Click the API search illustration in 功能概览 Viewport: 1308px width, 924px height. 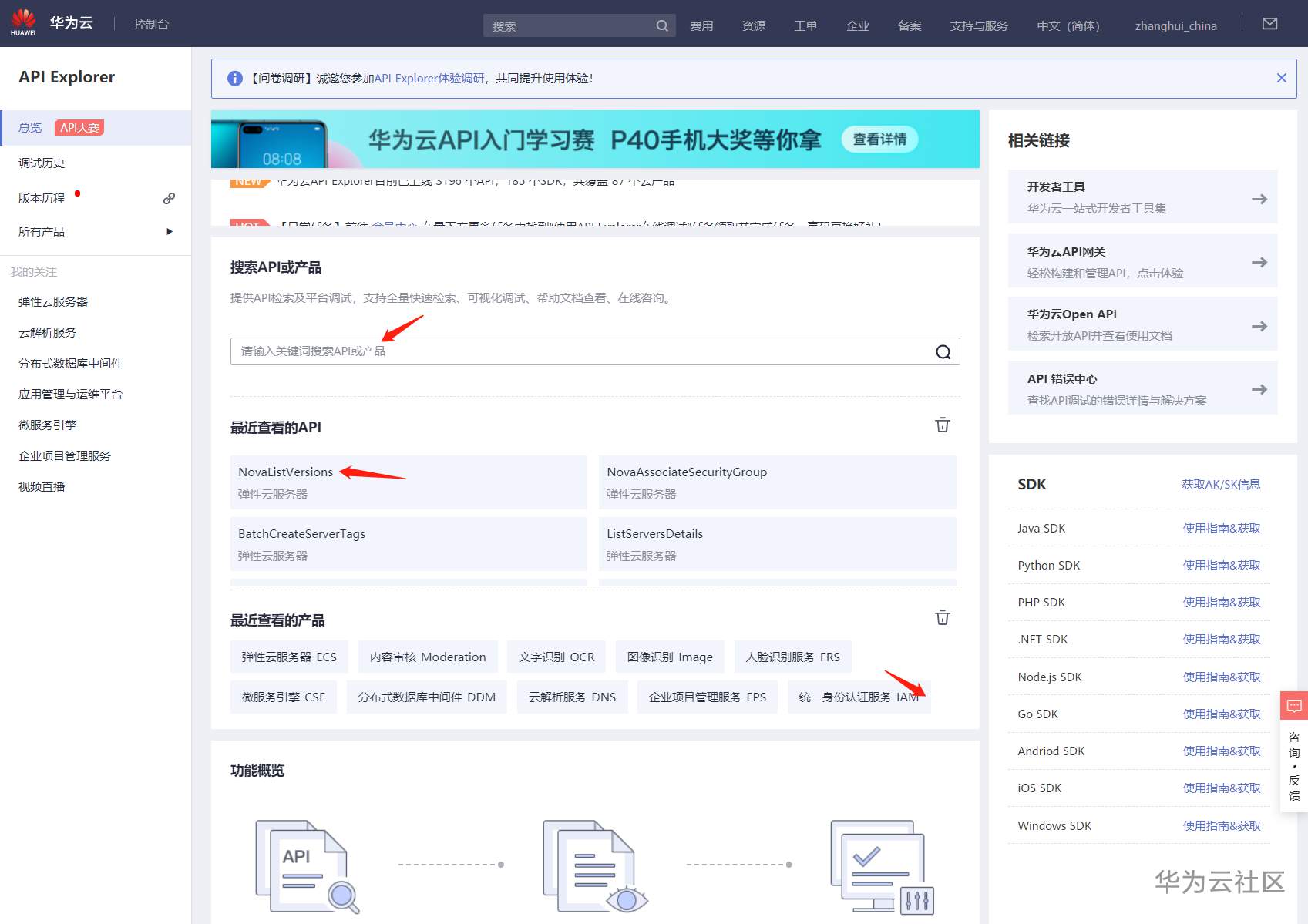(308, 866)
